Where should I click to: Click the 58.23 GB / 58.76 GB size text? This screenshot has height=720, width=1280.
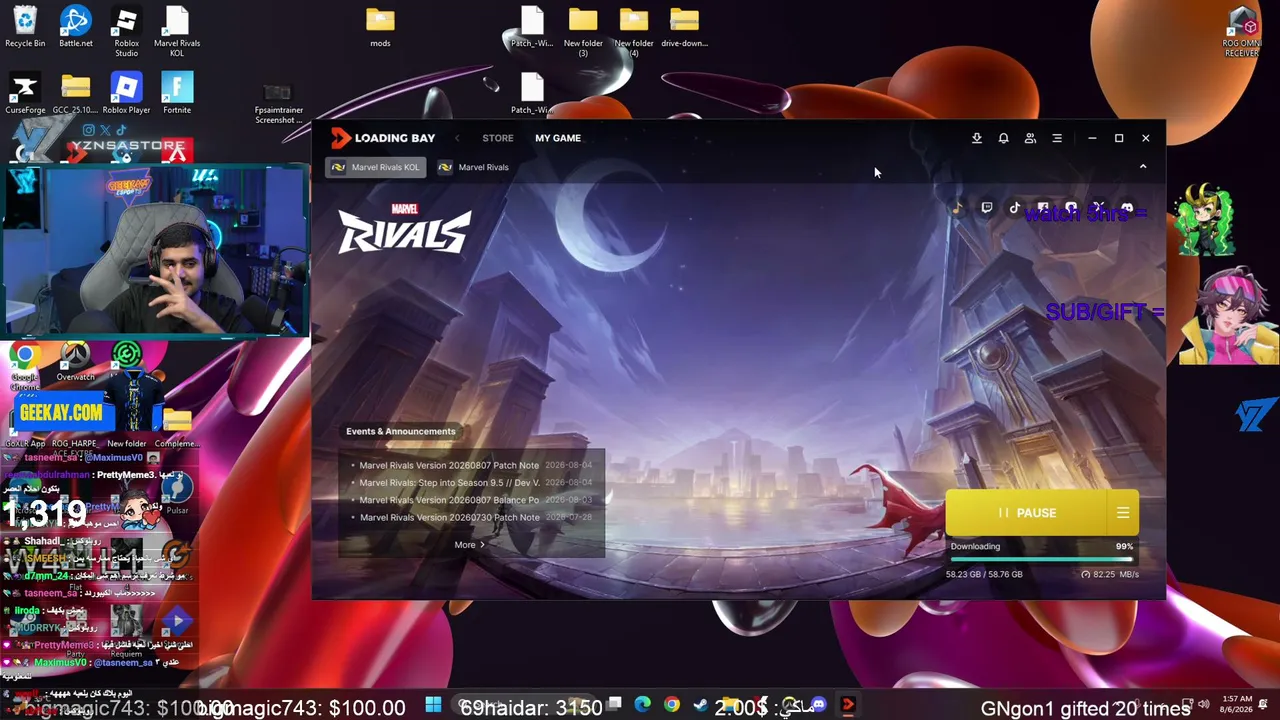984,574
